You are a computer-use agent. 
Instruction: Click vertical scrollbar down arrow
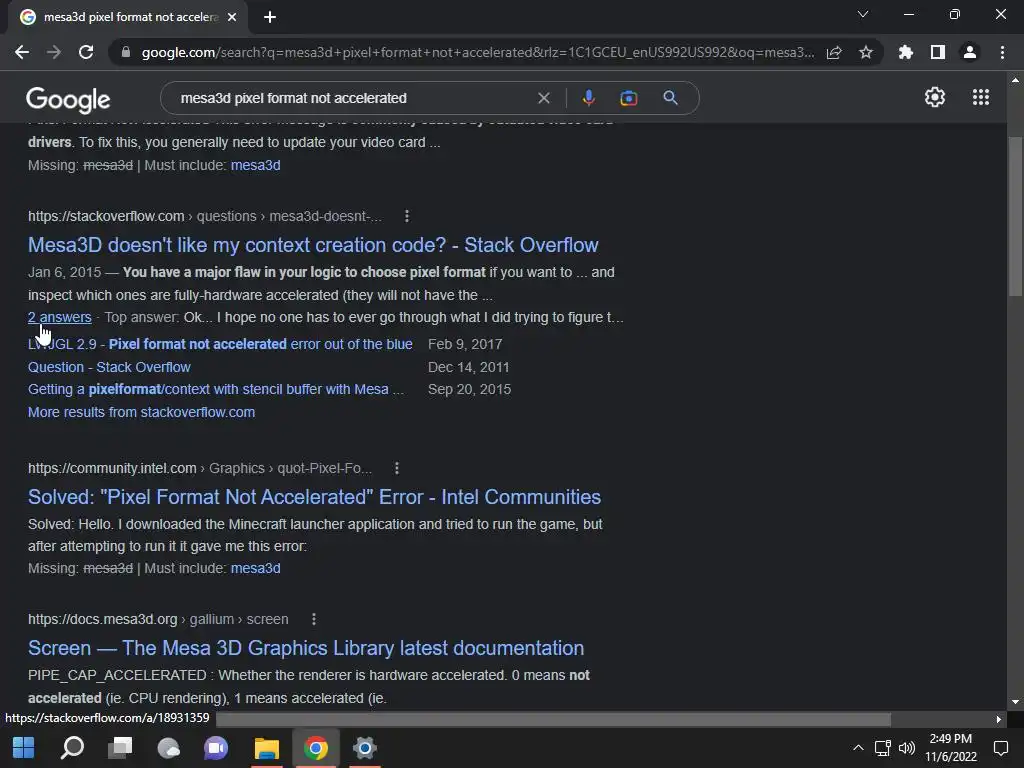point(1015,702)
